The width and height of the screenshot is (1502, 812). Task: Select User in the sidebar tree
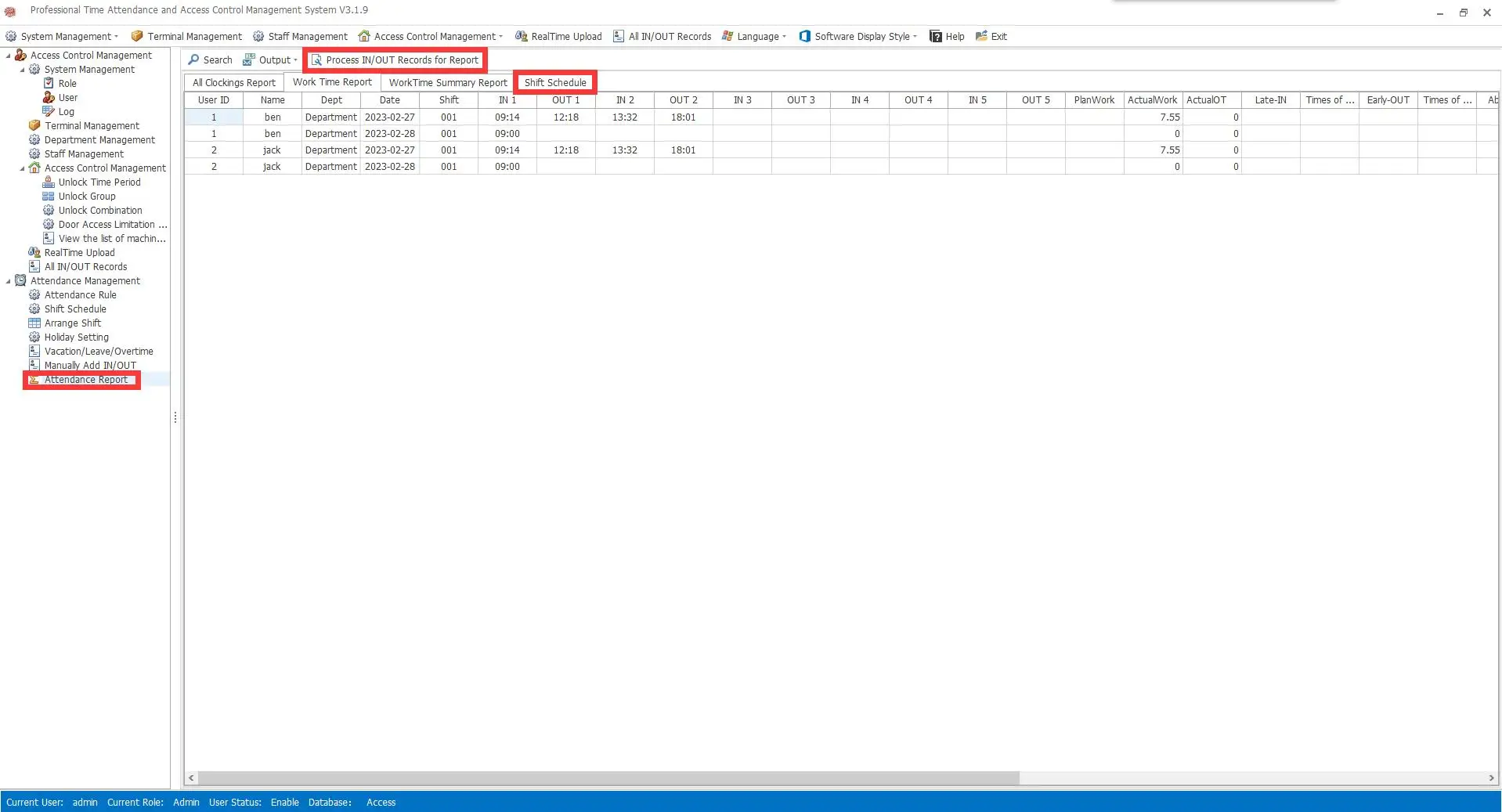(x=68, y=98)
